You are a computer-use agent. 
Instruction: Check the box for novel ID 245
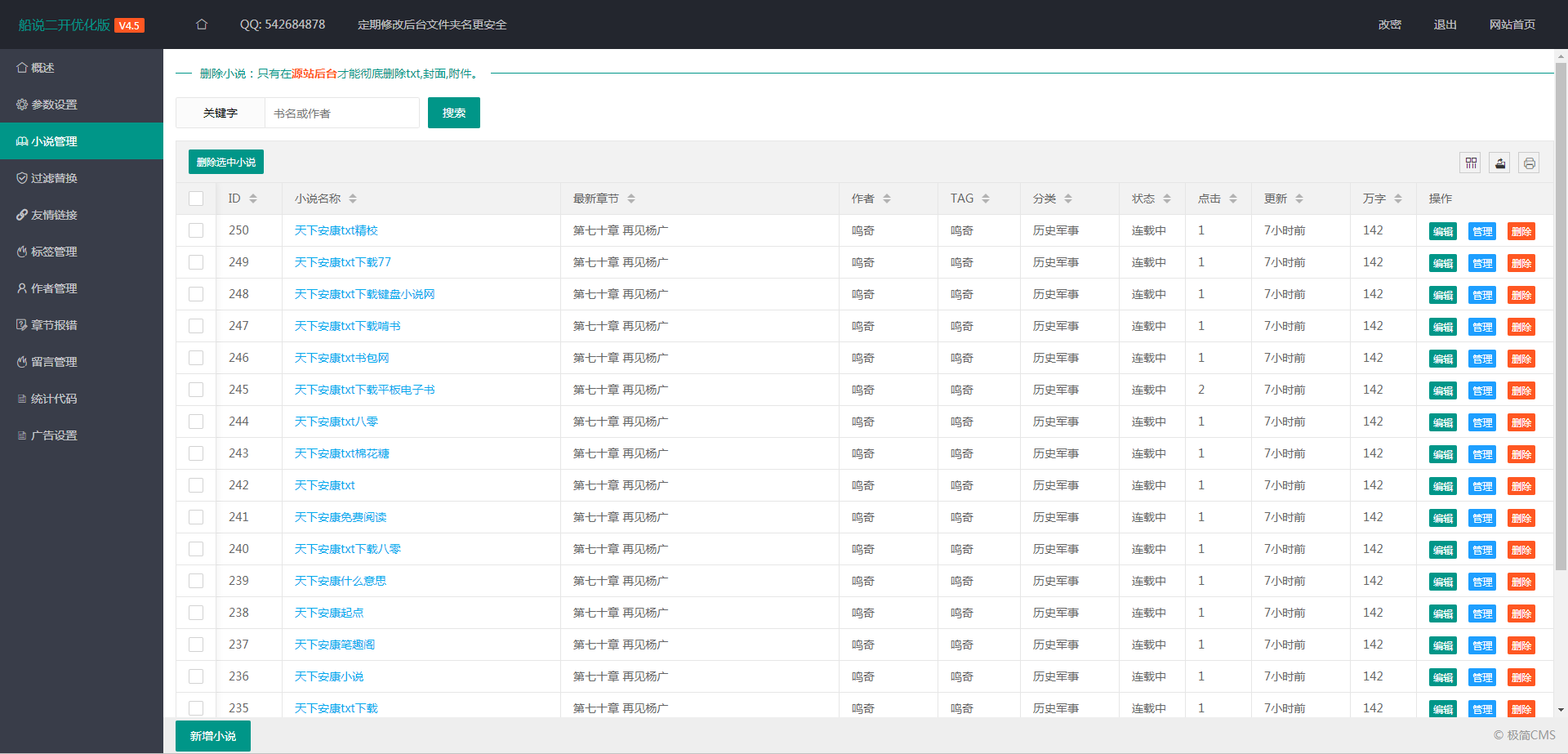pos(196,390)
